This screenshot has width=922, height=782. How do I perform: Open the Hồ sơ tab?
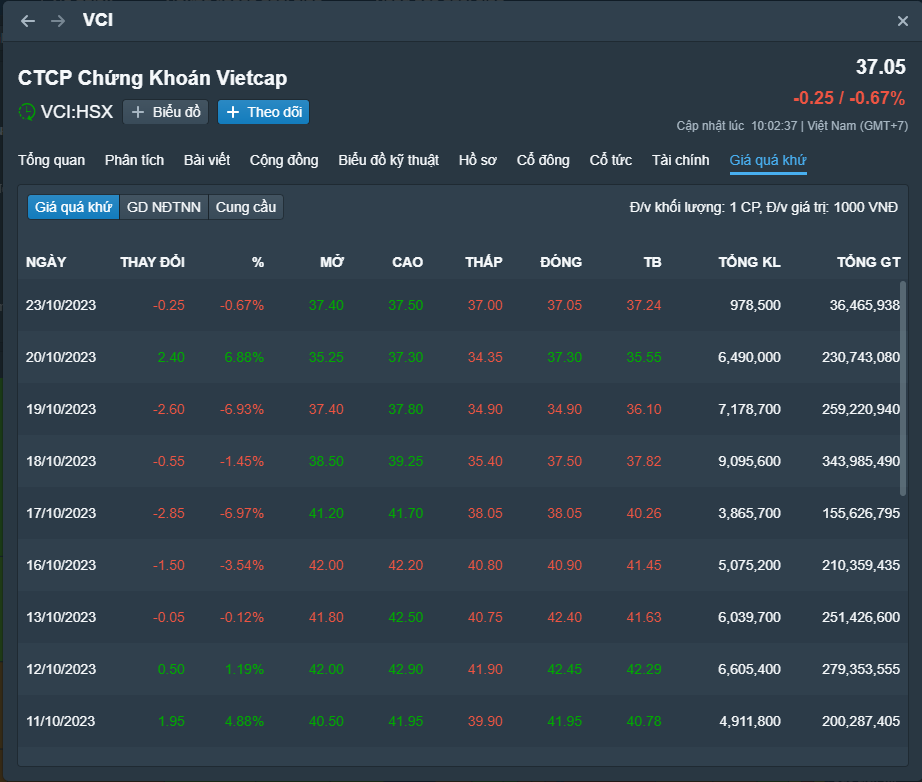coord(477,160)
